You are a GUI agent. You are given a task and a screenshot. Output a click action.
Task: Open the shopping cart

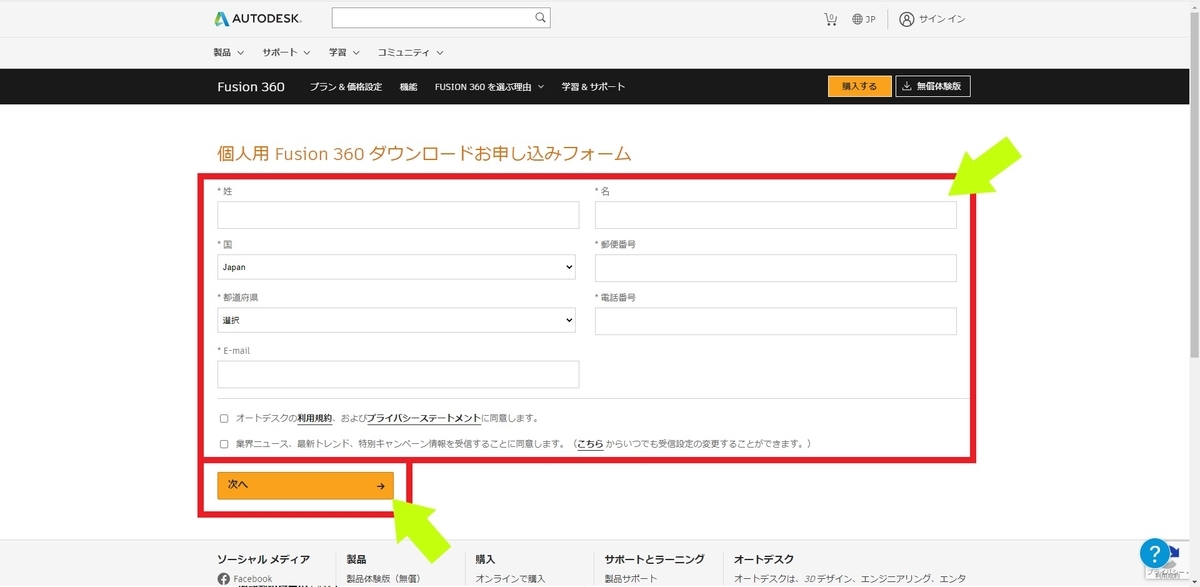[830, 18]
